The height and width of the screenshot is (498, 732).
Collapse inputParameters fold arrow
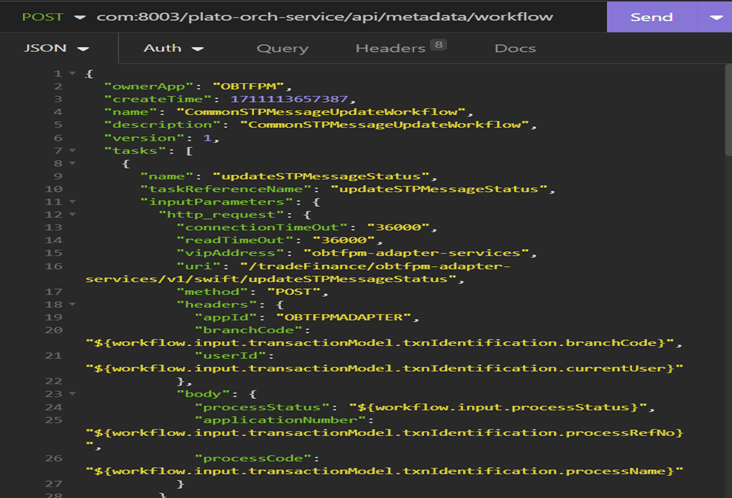pos(72,202)
